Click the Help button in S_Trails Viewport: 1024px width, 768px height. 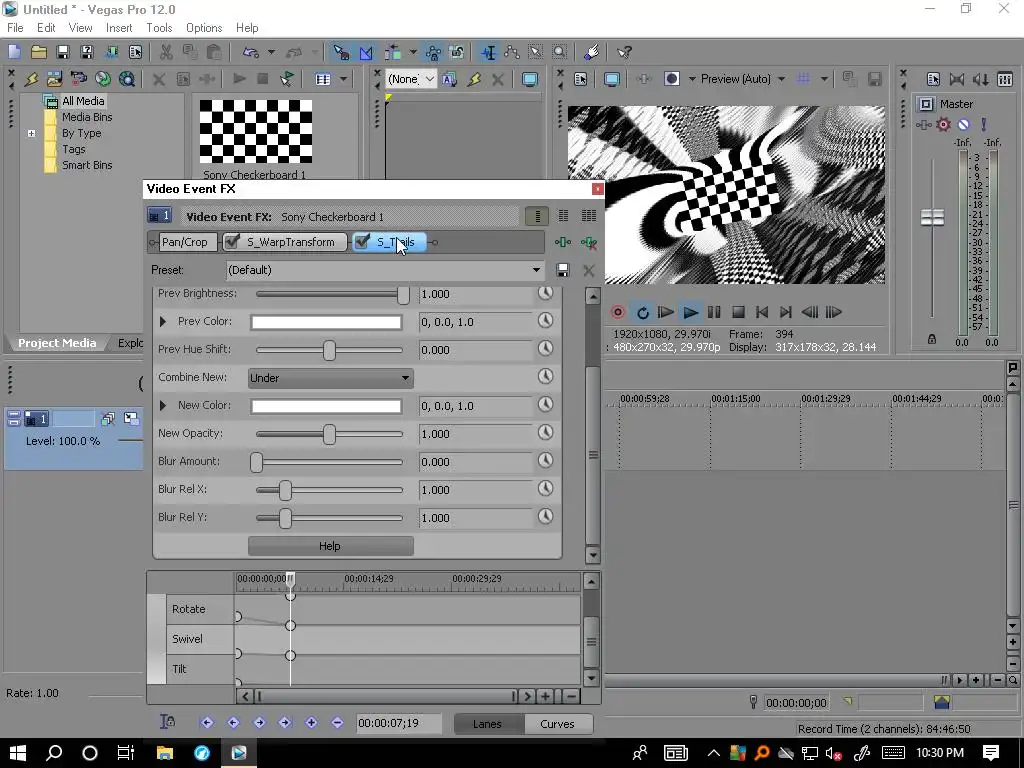pos(330,546)
